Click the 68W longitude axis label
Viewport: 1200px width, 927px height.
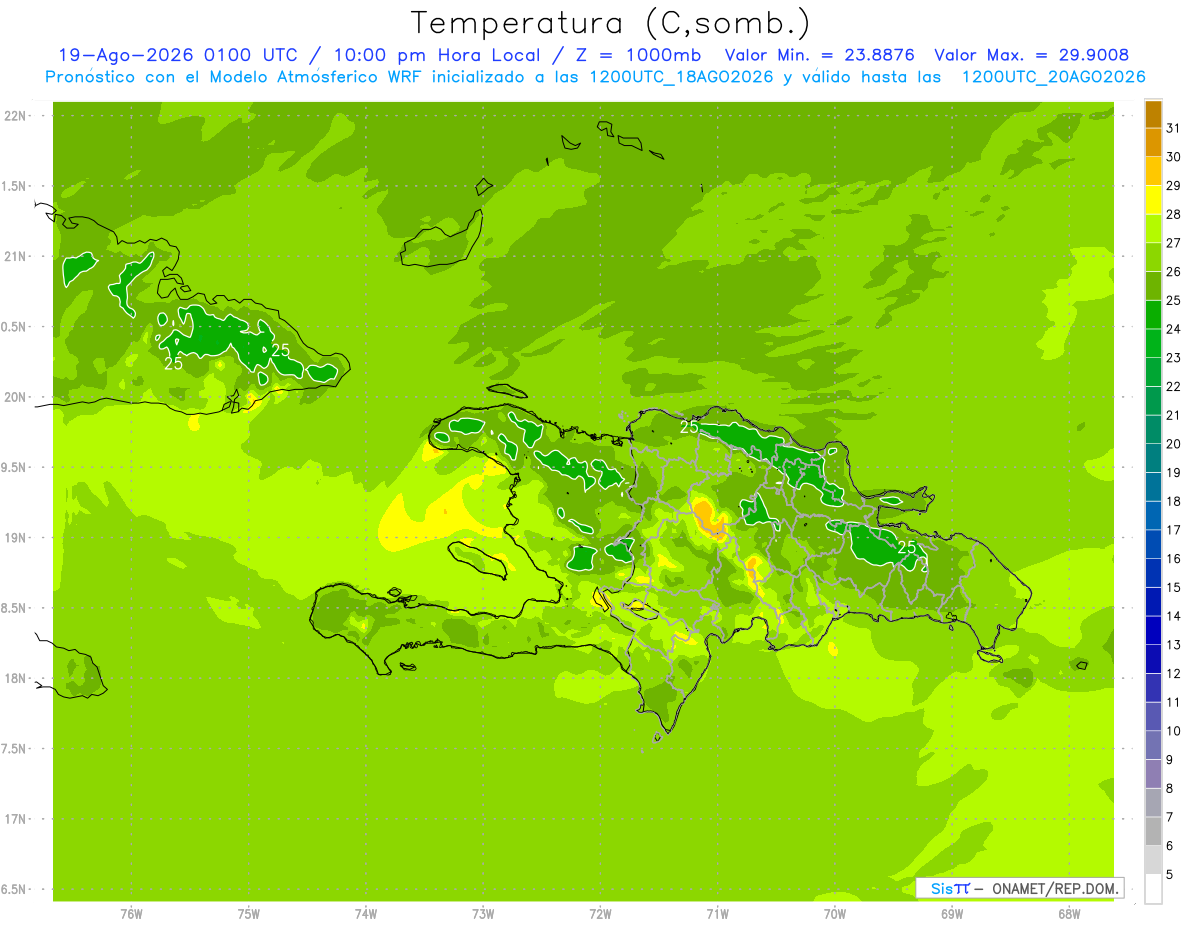(1068, 914)
